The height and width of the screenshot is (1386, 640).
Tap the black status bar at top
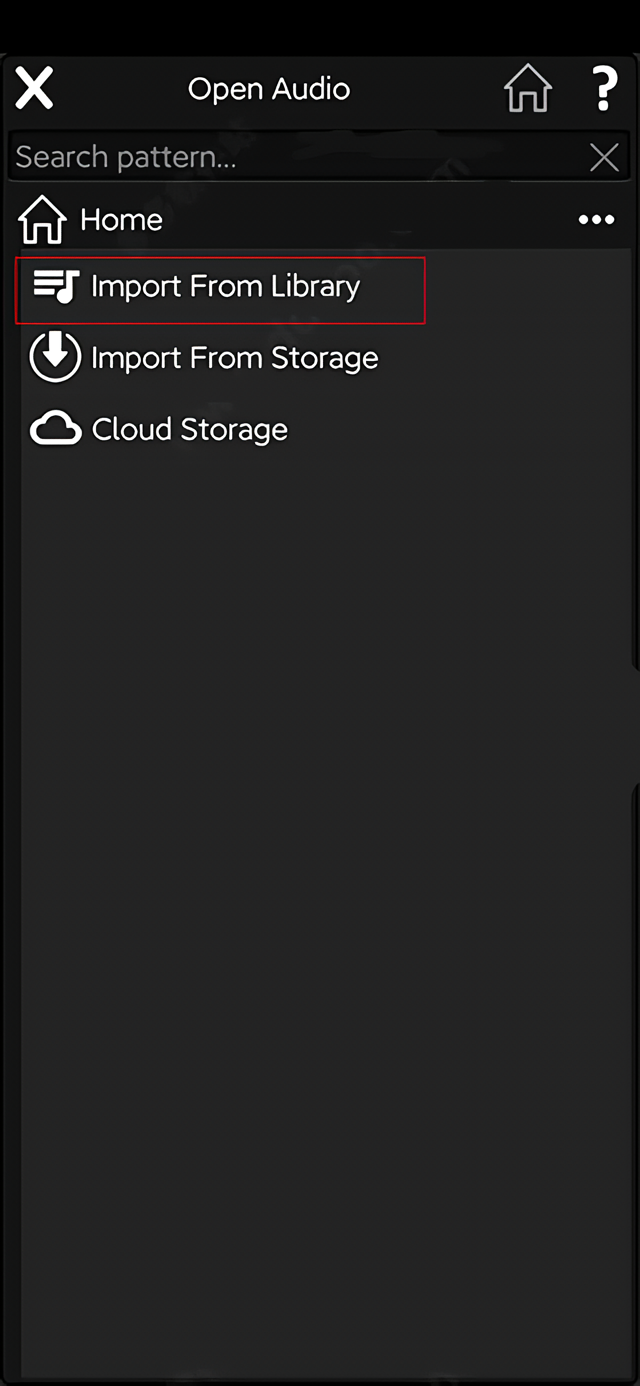(320, 25)
